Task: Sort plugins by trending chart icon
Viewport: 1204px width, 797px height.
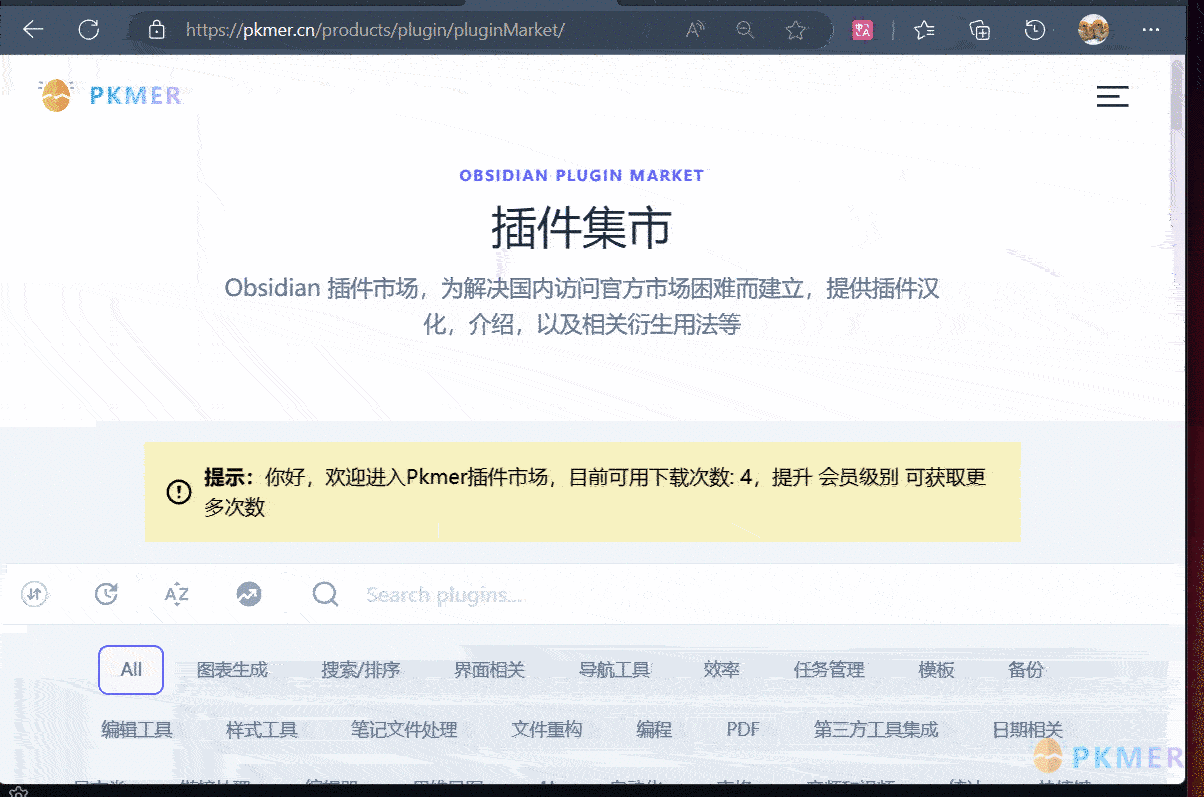Action: click(x=249, y=594)
